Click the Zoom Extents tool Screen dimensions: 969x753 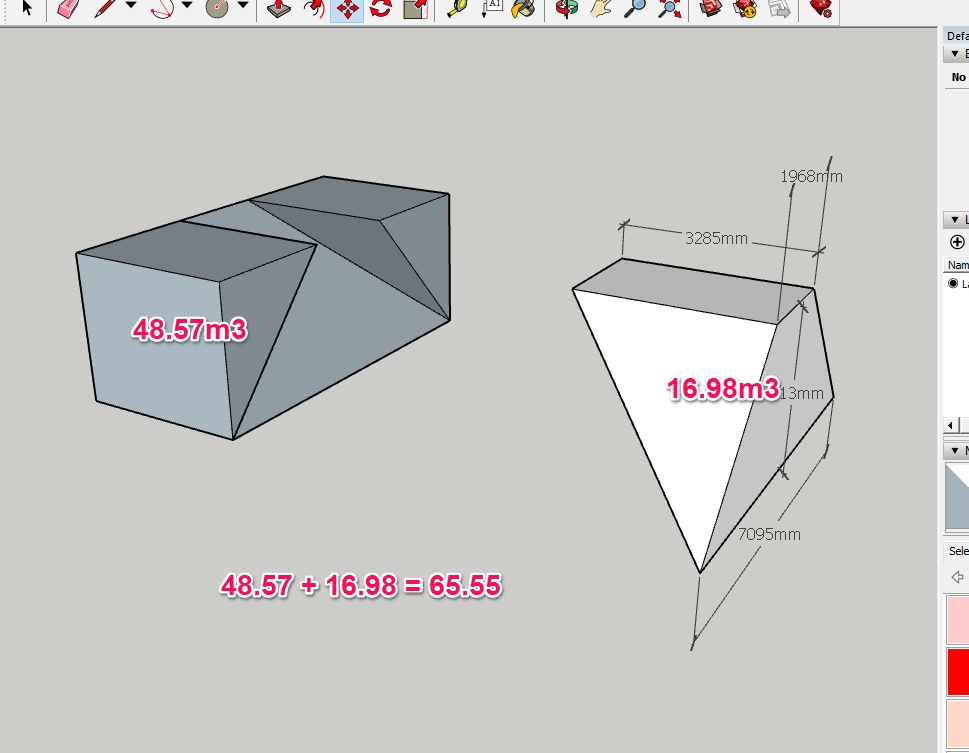tap(670, 9)
